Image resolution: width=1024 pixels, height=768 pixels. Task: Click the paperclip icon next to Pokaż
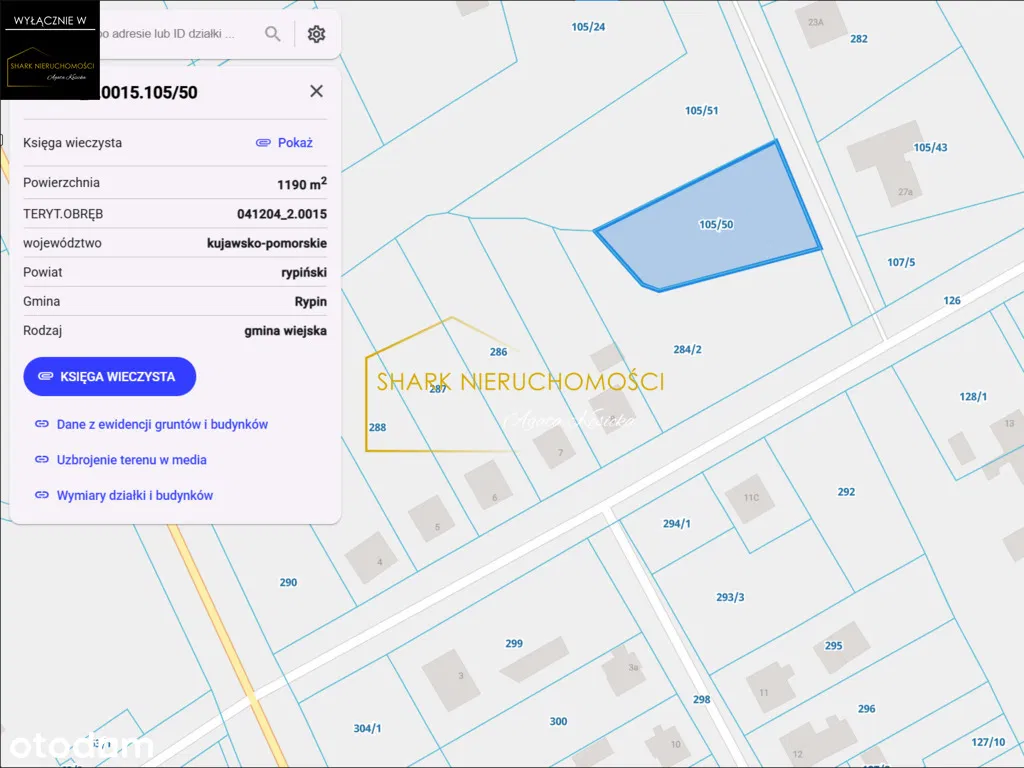263,142
